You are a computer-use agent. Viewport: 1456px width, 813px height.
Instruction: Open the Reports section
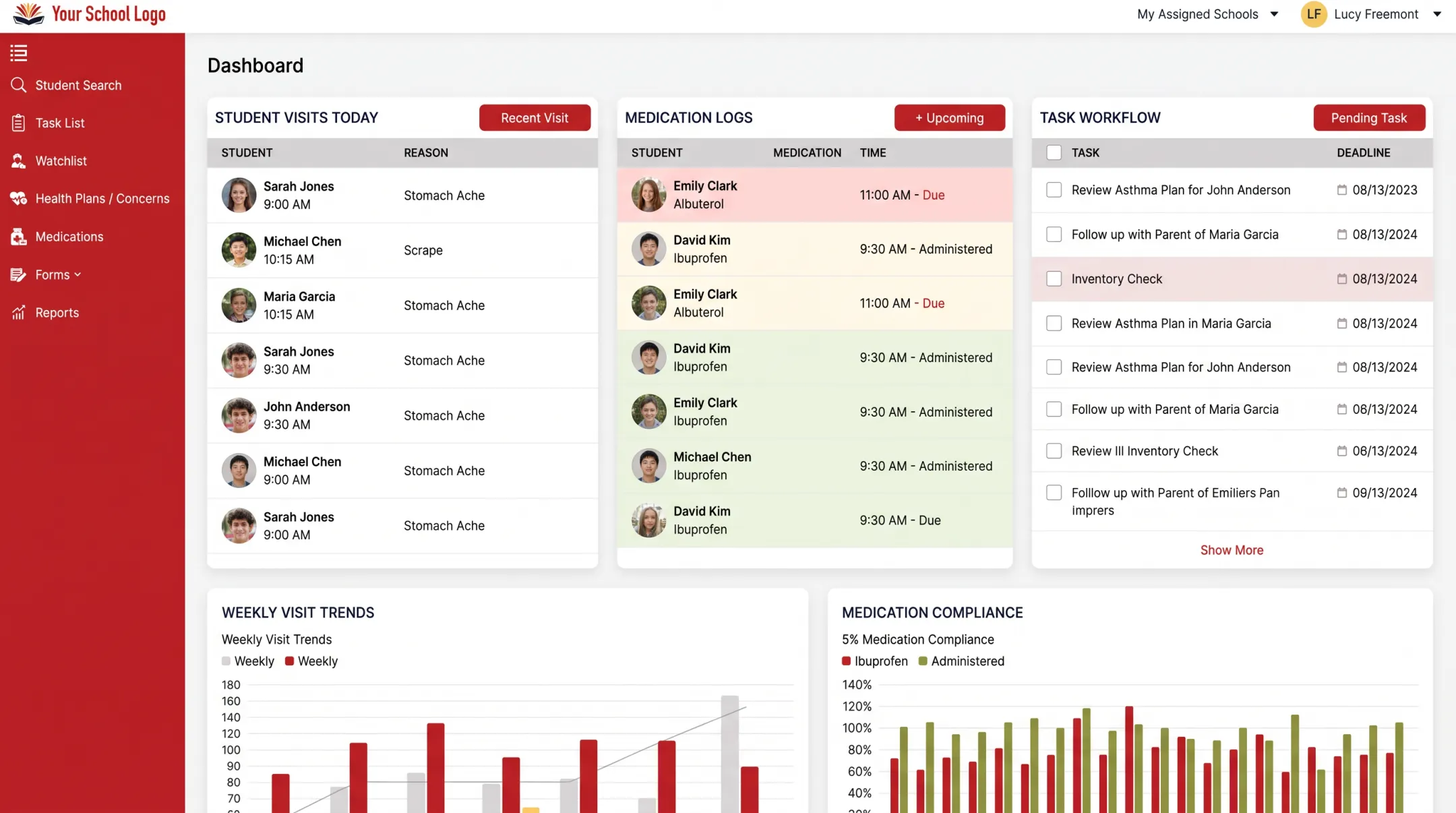tap(57, 312)
